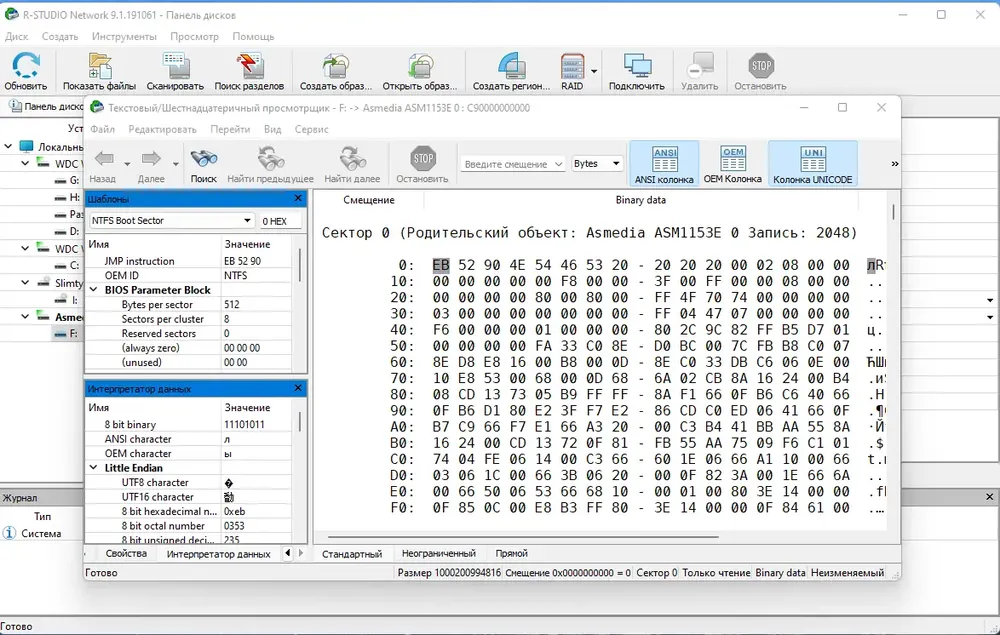1000x635 pixels.
Task: Open Сервис menu in viewer
Action: coord(311,129)
